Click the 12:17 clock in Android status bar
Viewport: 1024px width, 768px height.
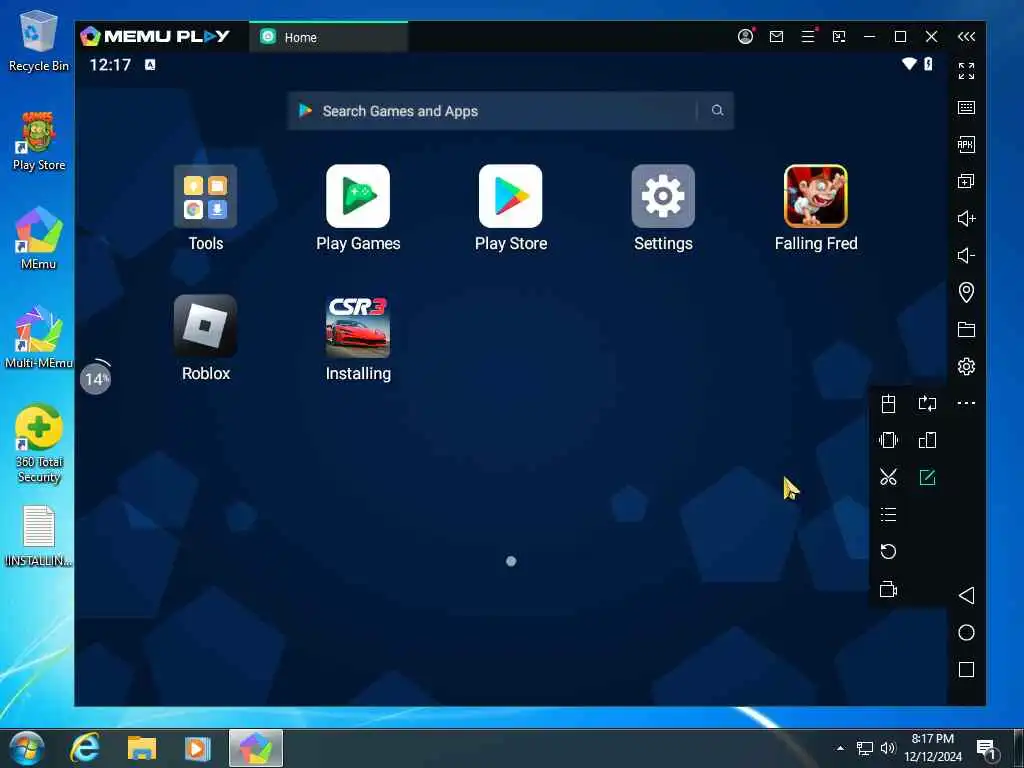point(110,65)
